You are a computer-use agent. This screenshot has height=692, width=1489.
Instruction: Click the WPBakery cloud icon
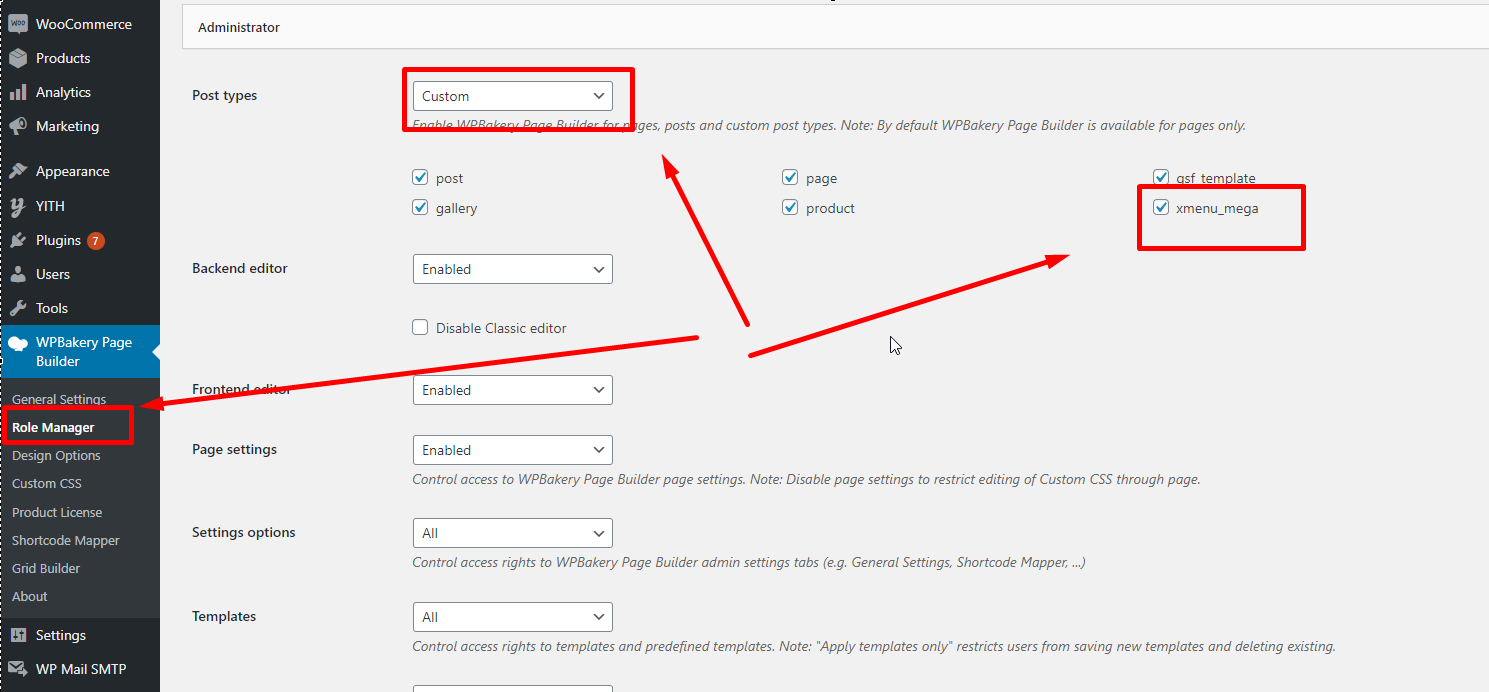coord(18,343)
